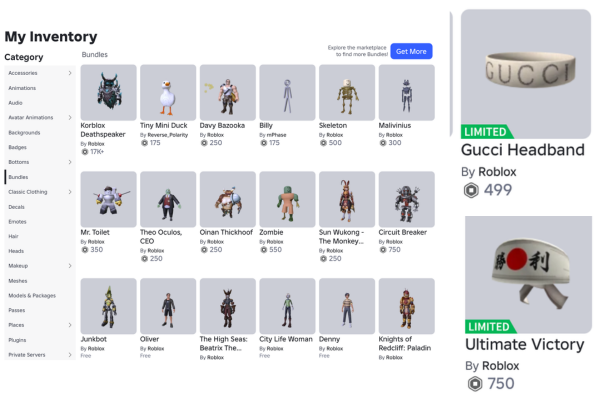600x400 pixels.
Task: Select the Animations category
Action: point(22,88)
